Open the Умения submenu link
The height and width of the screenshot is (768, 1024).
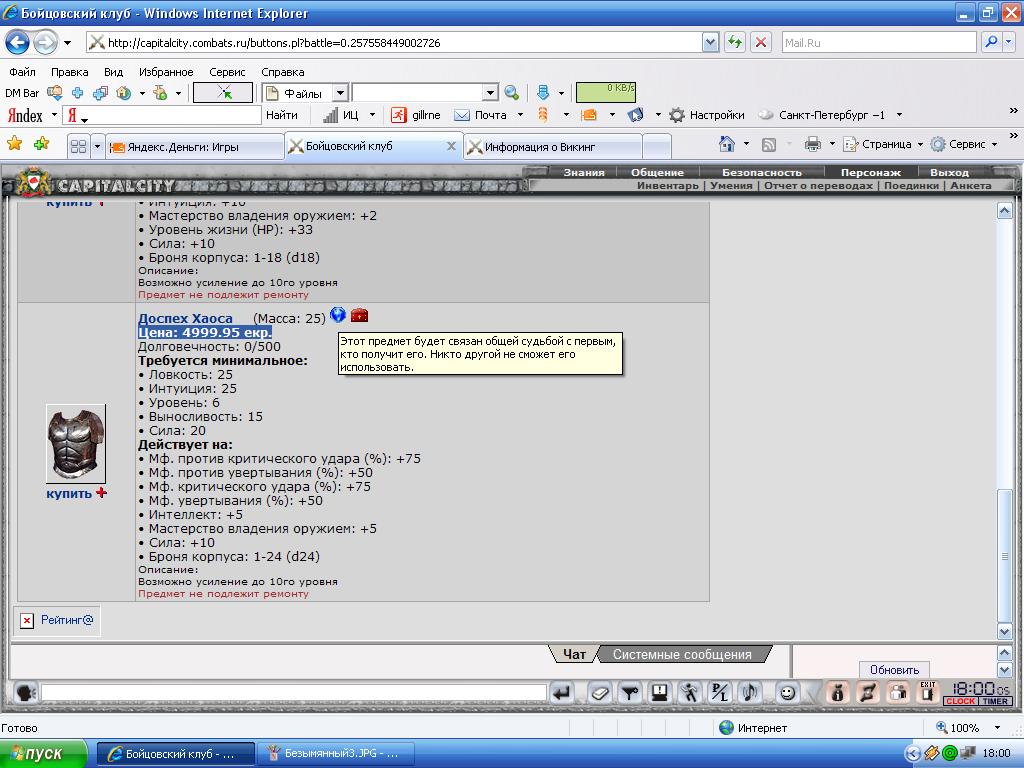point(731,185)
